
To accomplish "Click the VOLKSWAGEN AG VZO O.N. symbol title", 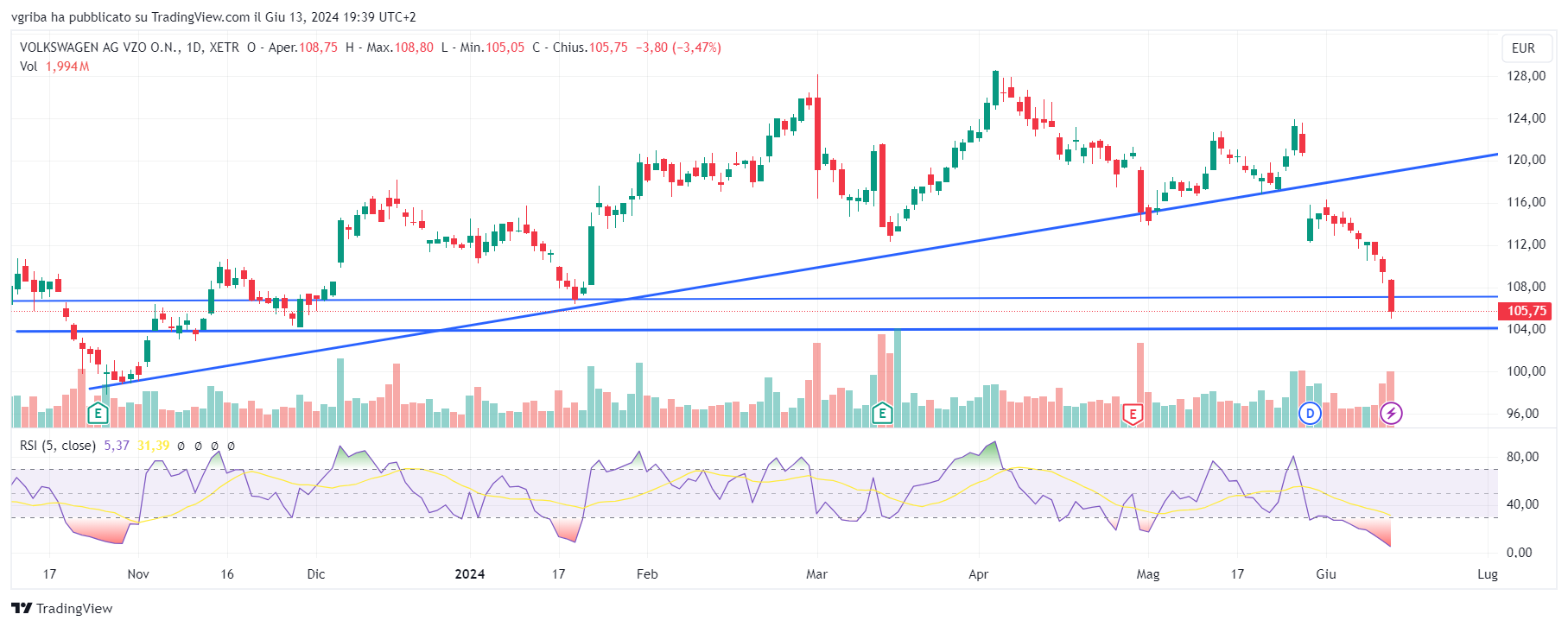I will pyautogui.click(x=99, y=47).
